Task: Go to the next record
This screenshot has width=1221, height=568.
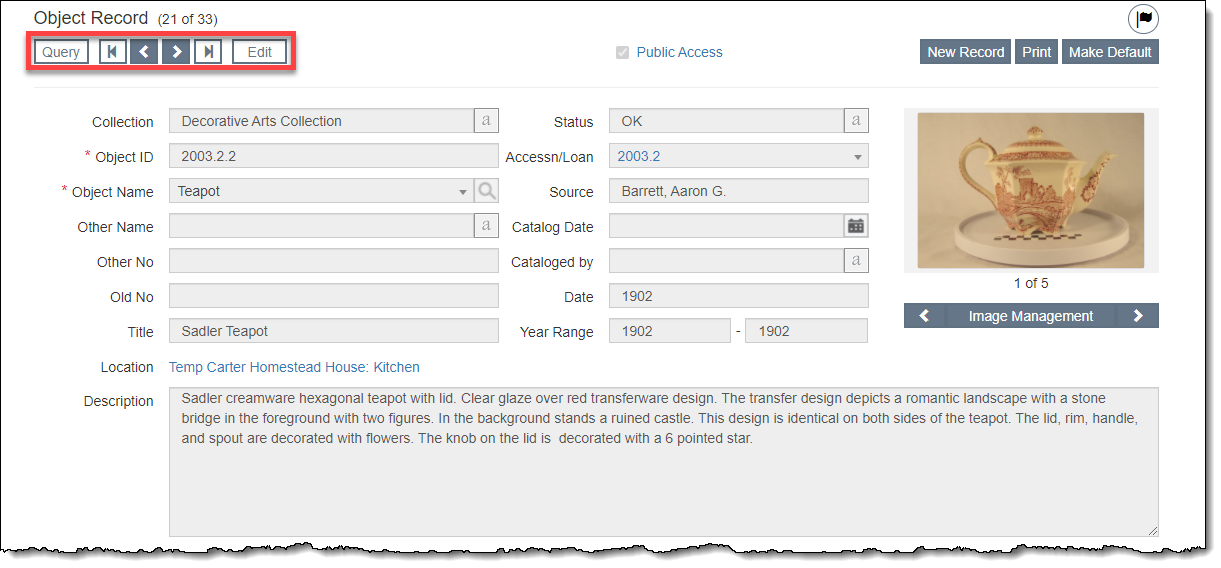Action: (x=176, y=52)
